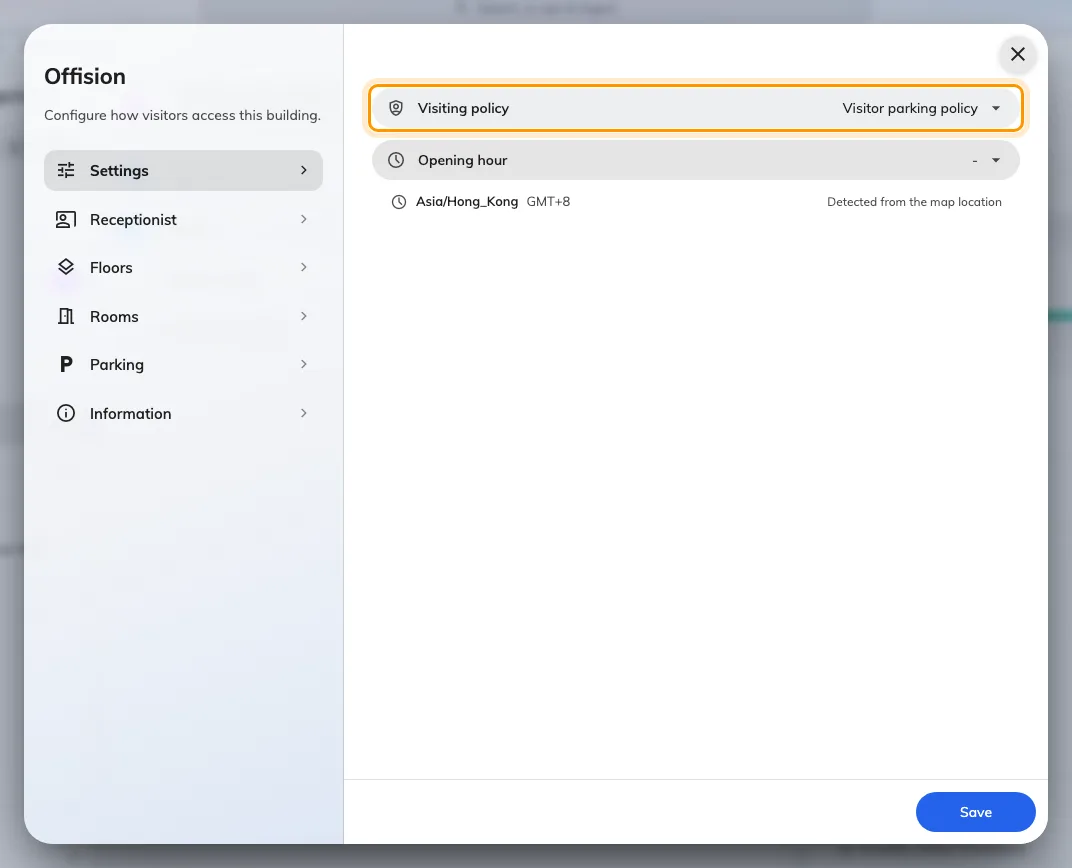Click the Visiting policy dropdown arrow
The image size is (1072, 868).
coord(995,108)
